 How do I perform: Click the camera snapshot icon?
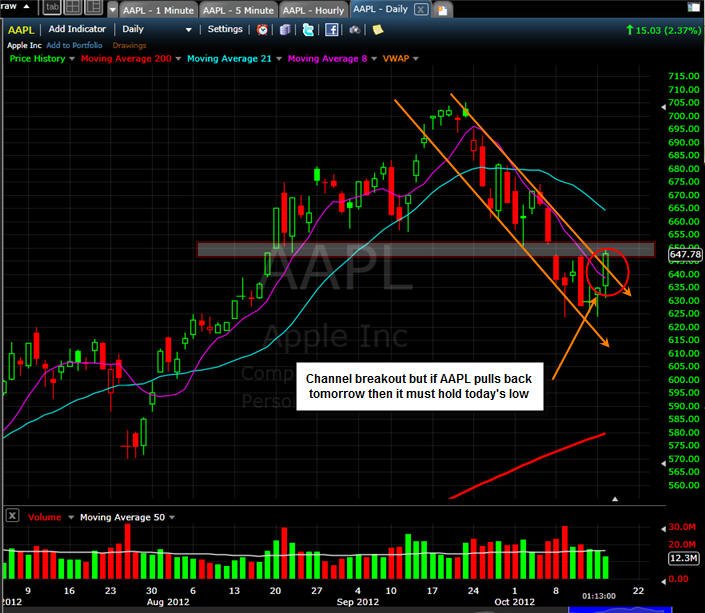pos(355,30)
